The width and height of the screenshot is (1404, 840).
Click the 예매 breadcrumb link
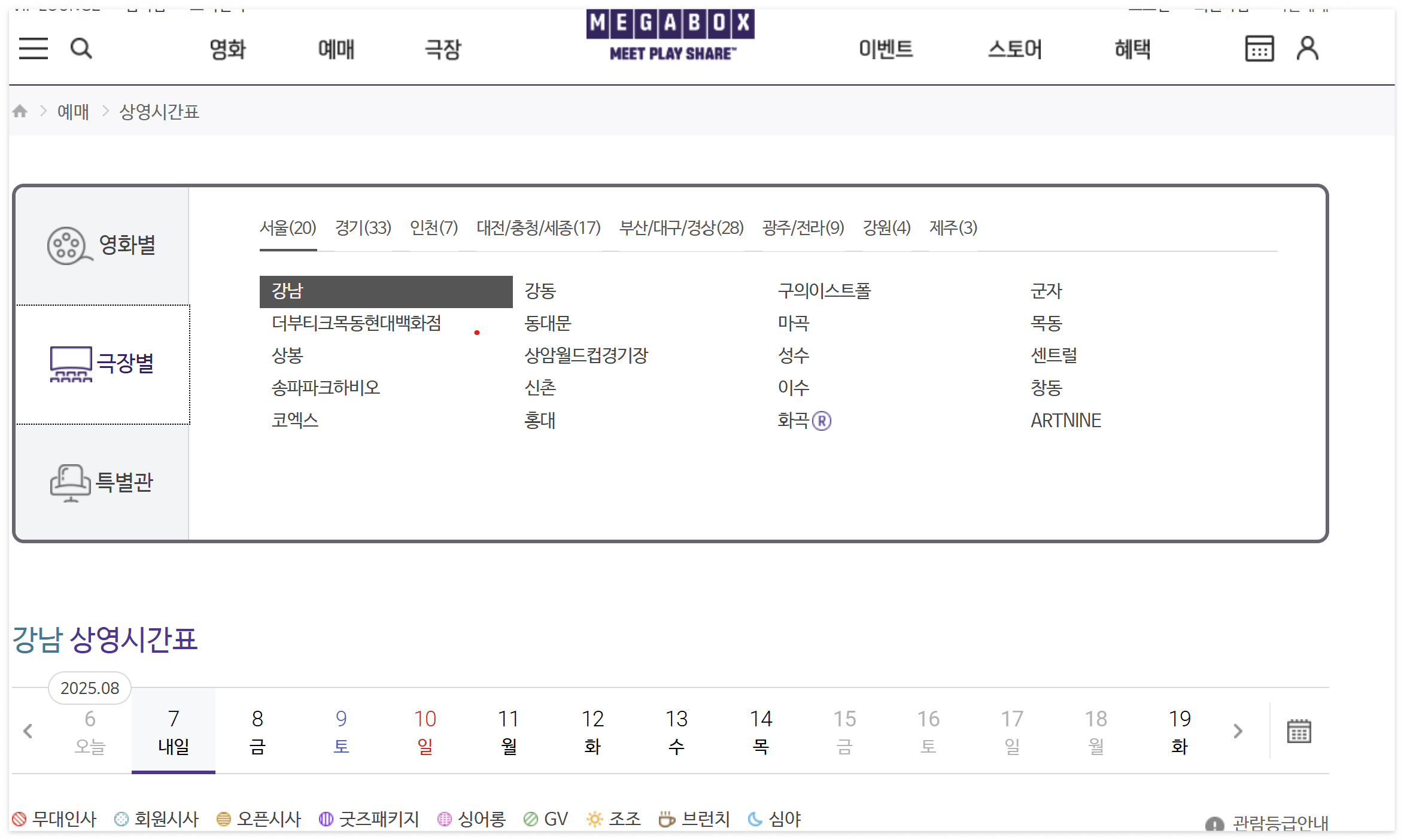pos(73,112)
